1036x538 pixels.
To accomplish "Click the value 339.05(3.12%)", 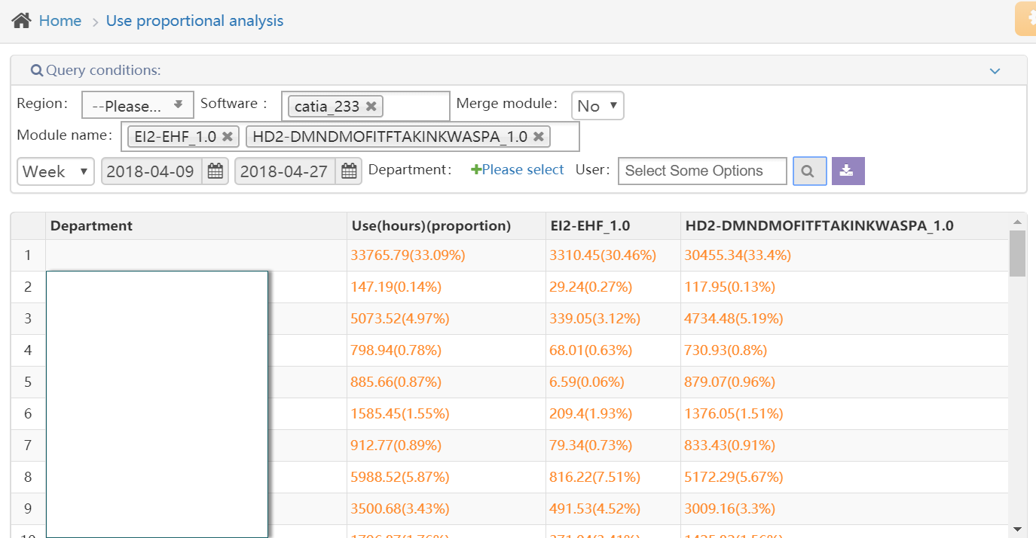I will point(595,319).
